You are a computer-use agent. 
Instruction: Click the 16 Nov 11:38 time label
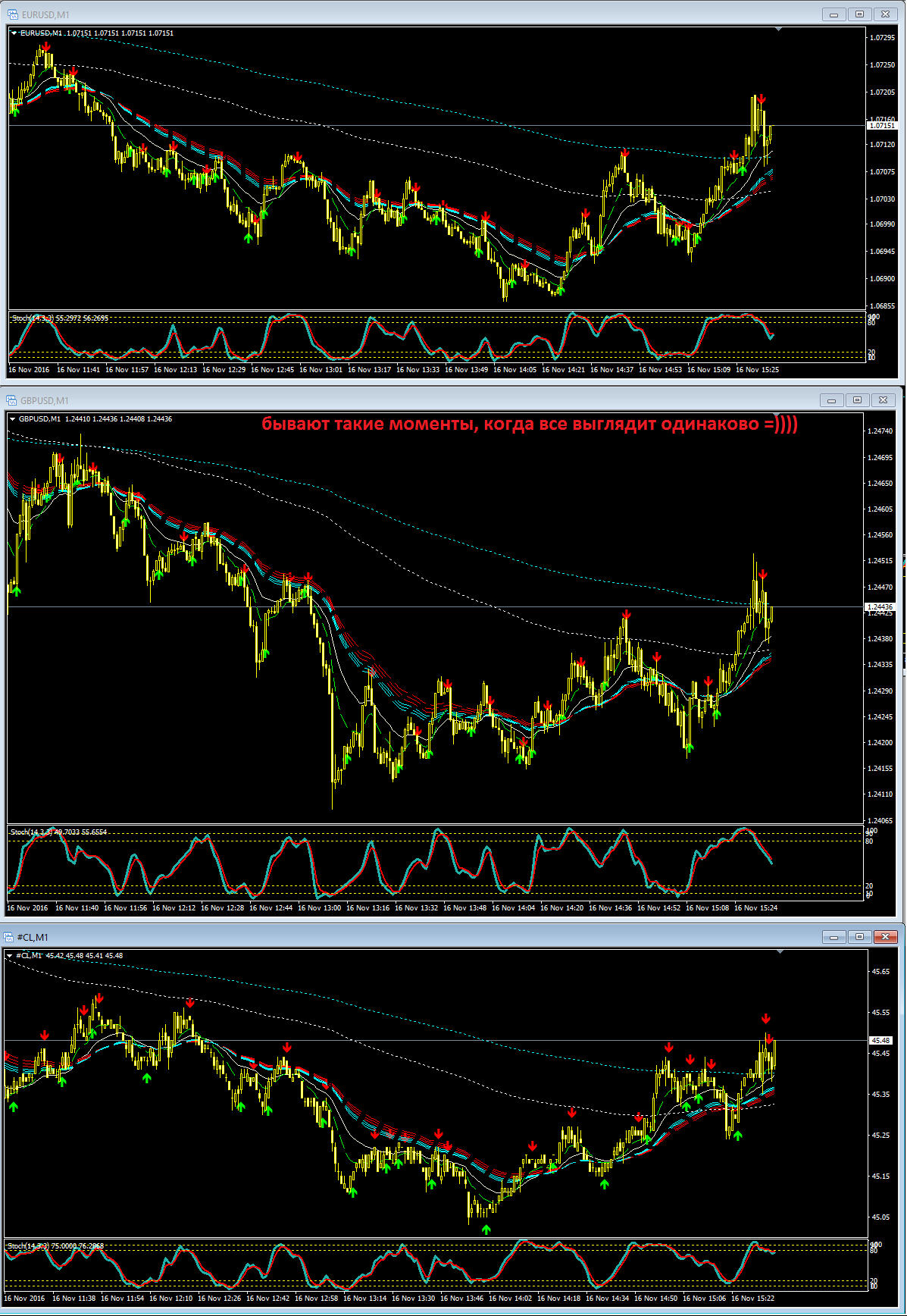tap(74, 1299)
